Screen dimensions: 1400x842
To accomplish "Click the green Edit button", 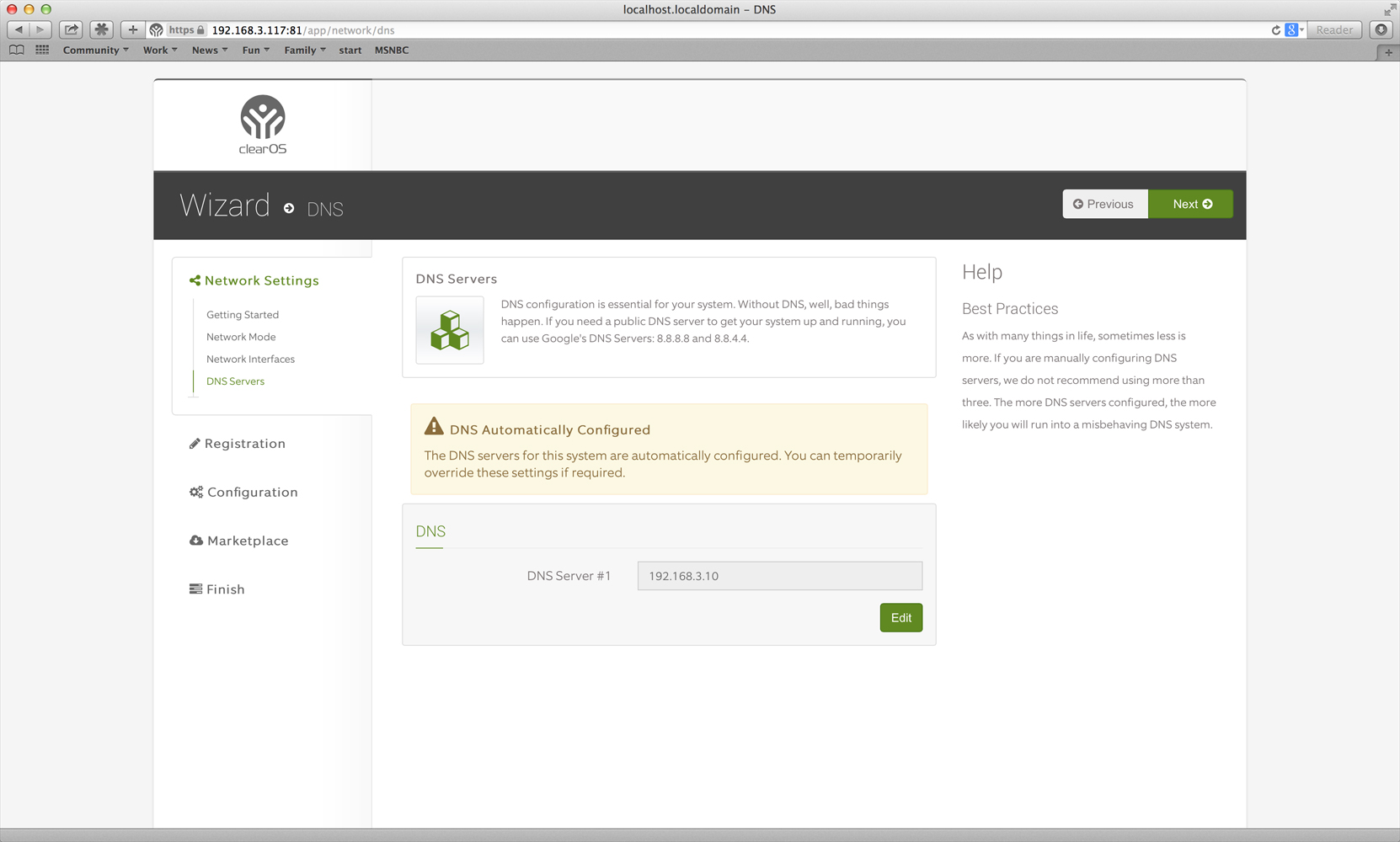I will coord(901,618).
